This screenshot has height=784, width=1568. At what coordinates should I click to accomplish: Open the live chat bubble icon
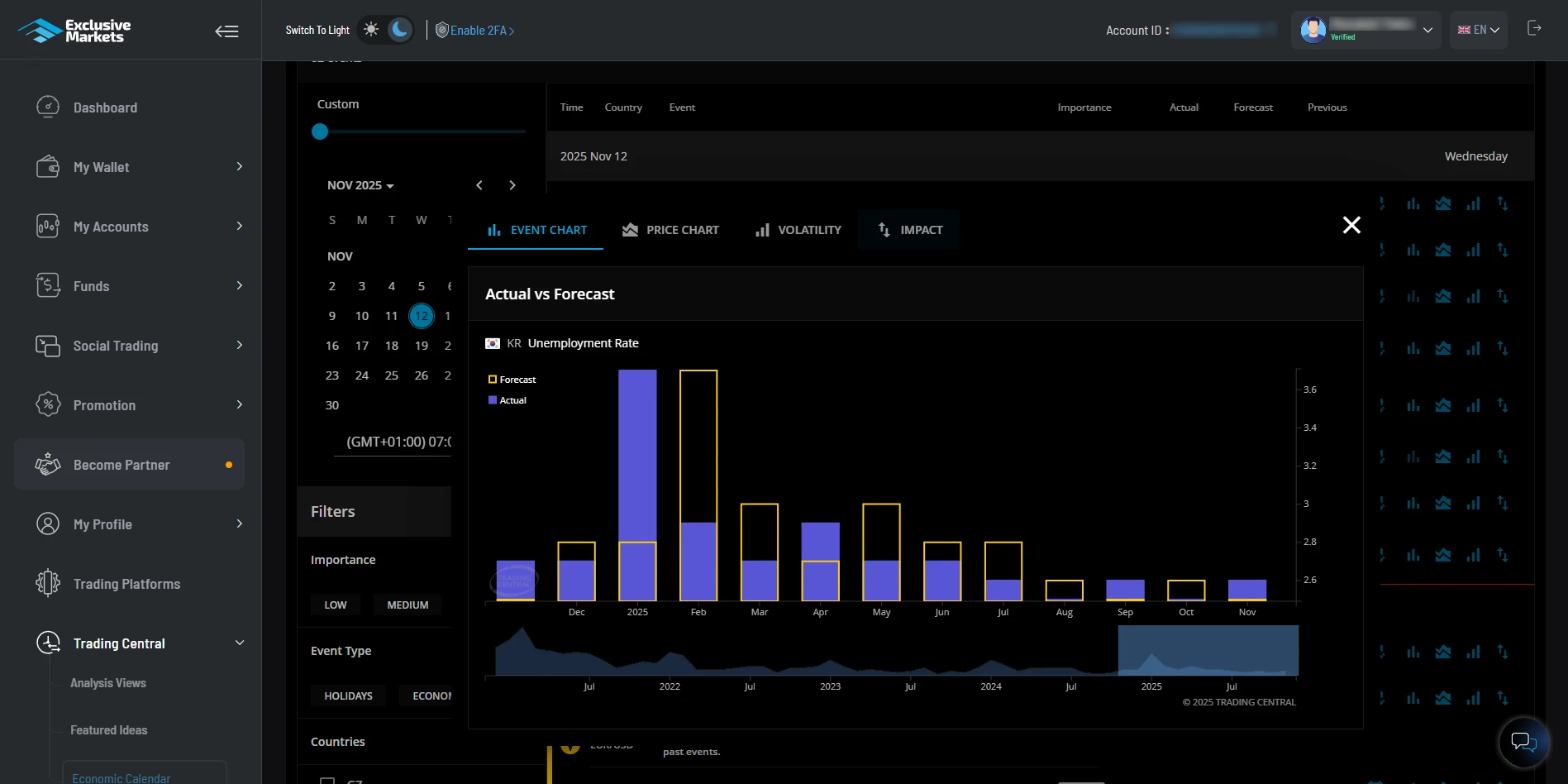click(x=1523, y=742)
